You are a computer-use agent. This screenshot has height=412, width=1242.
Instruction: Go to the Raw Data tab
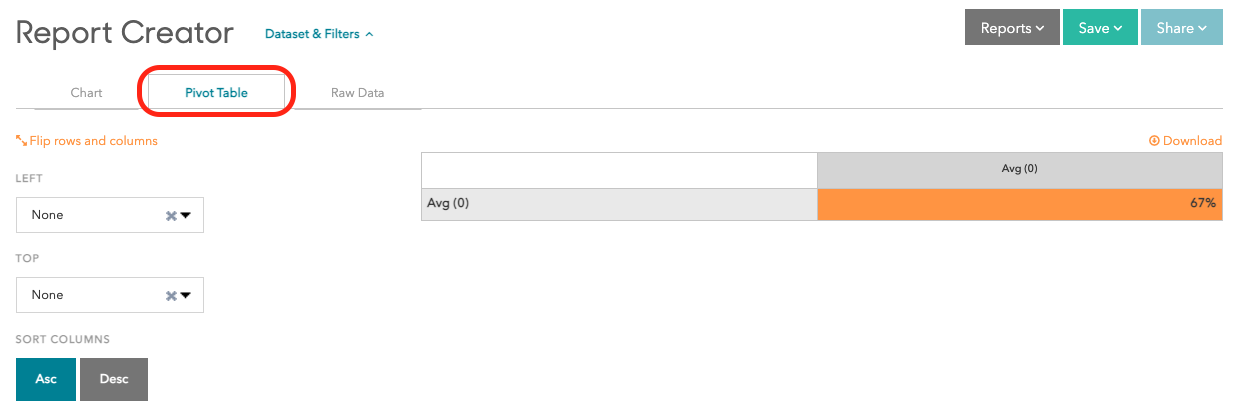coord(357,93)
